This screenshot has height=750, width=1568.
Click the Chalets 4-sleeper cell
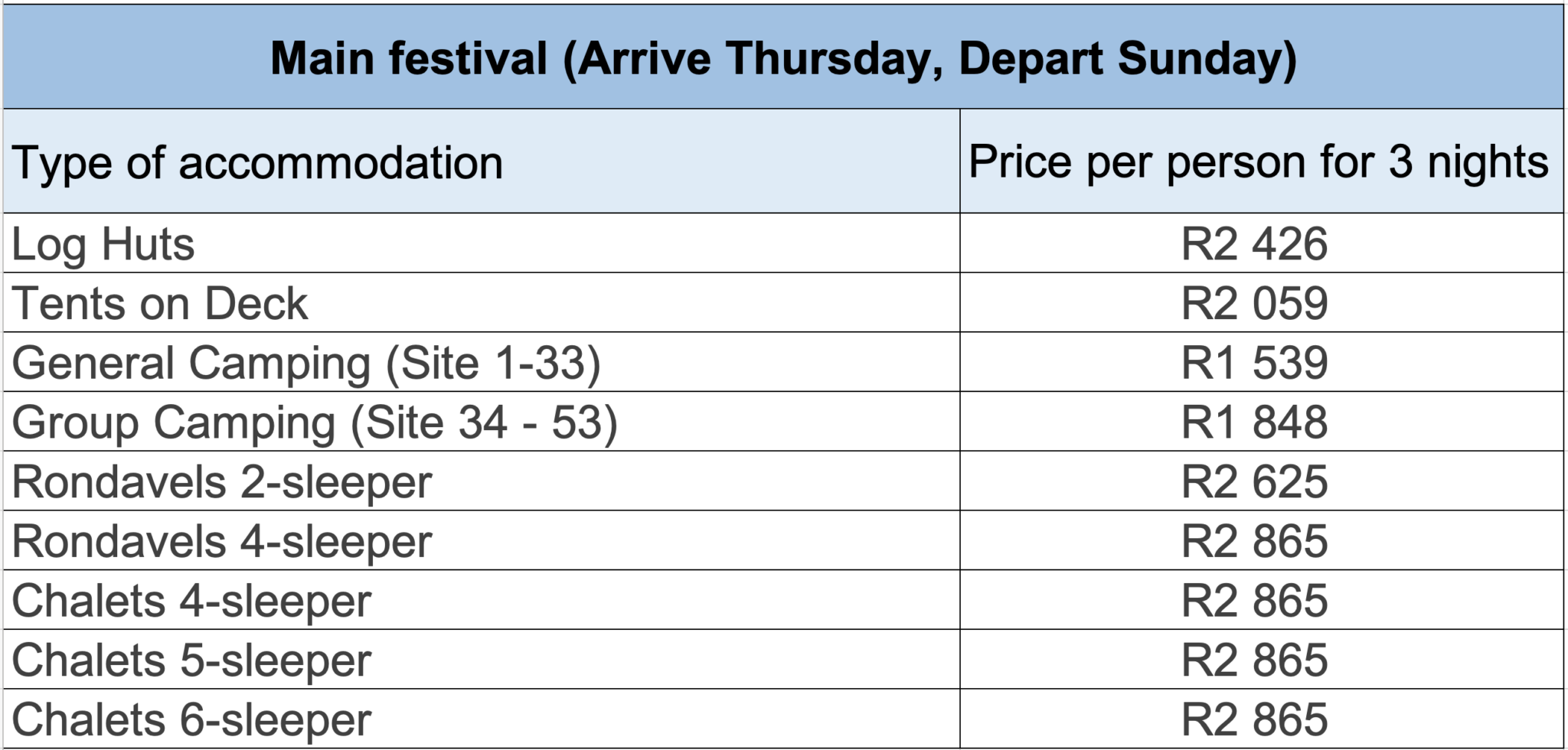[191, 601]
